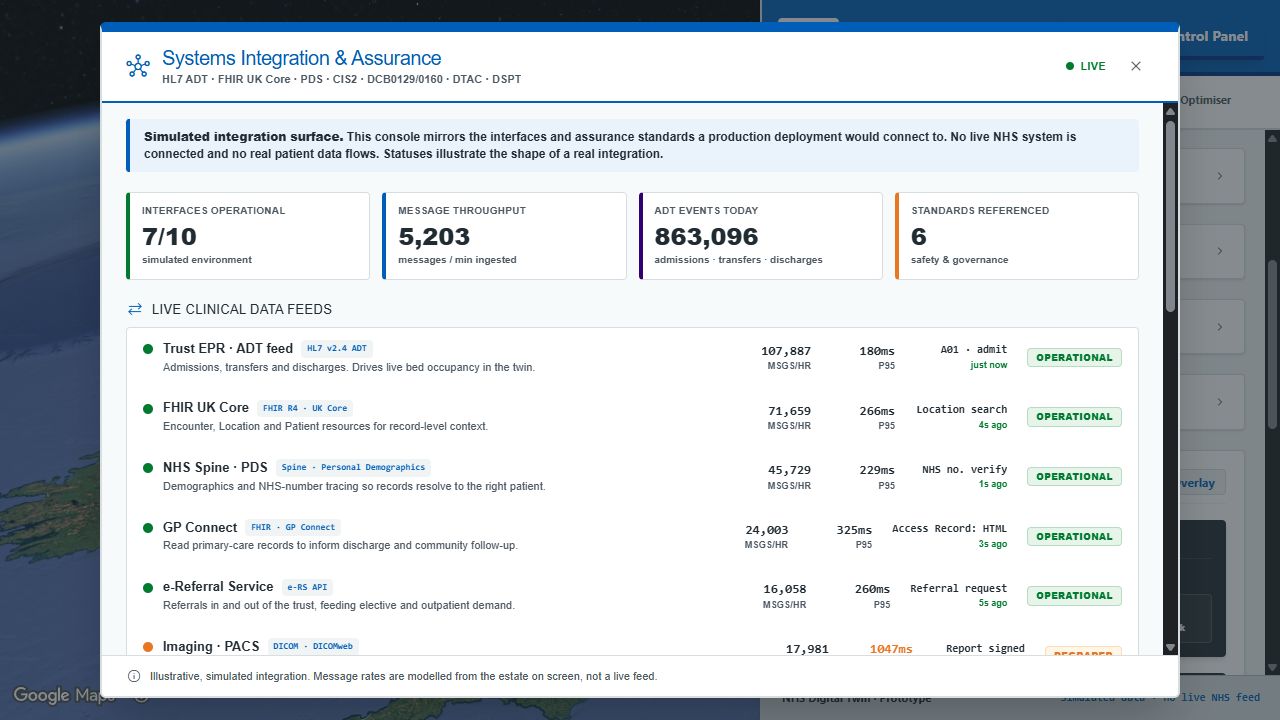Screen dimensions: 1280x720
Task: Click the 'Referral request' last event text
Action: point(959,589)
